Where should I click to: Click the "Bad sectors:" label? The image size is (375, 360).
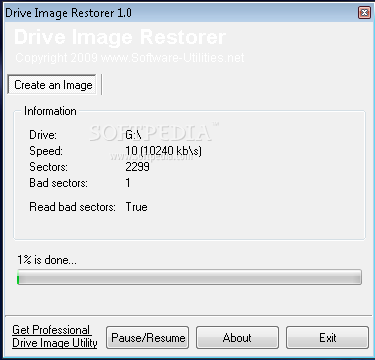click(x=58, y=183)
